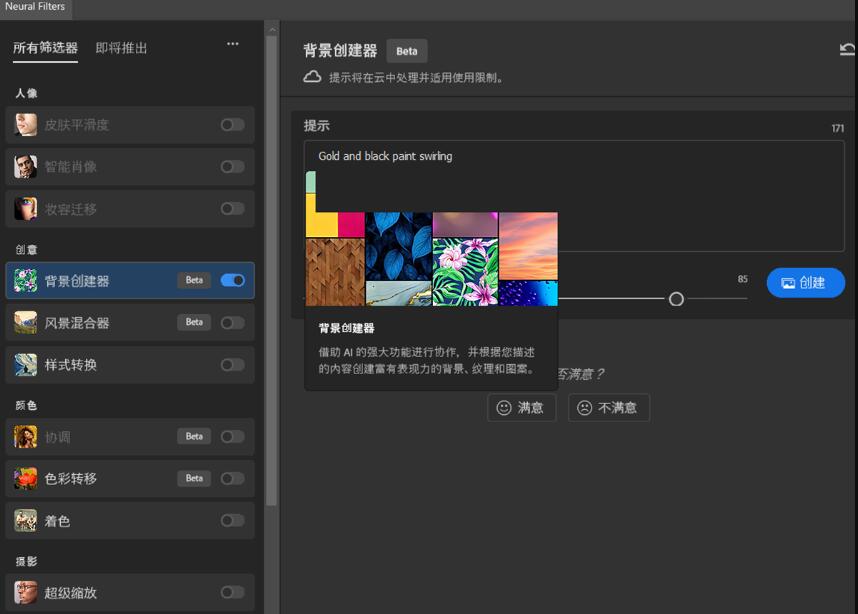Viewport: 858px width, 614px height.
Task: Select the 所有筛选器 tab
Action: click(x=45, y=48)
